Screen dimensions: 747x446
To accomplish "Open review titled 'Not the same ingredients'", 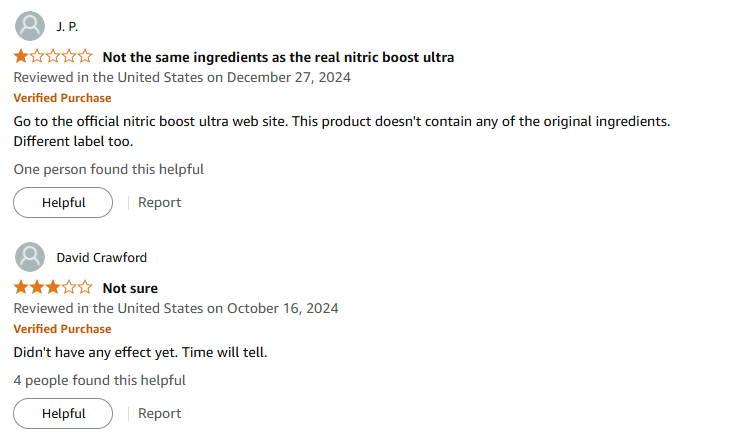I will (278, 57).
